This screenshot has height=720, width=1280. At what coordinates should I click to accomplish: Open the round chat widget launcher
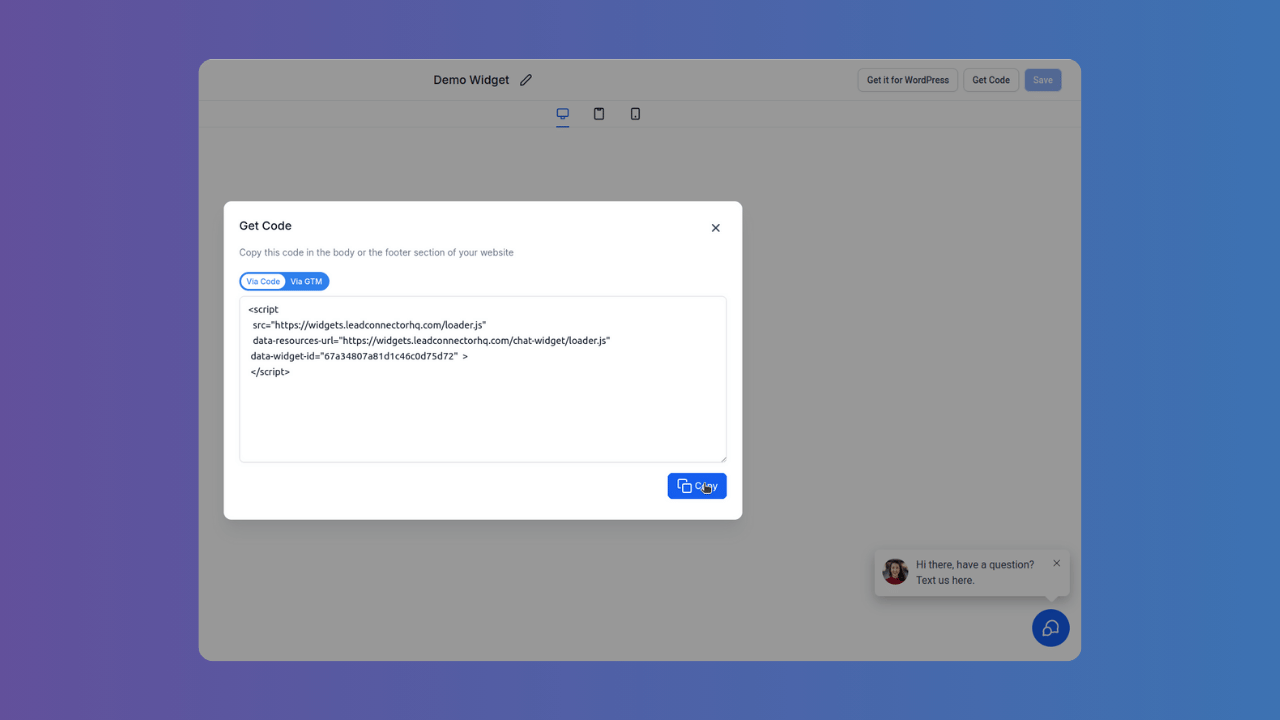[x=1051, y=628]
